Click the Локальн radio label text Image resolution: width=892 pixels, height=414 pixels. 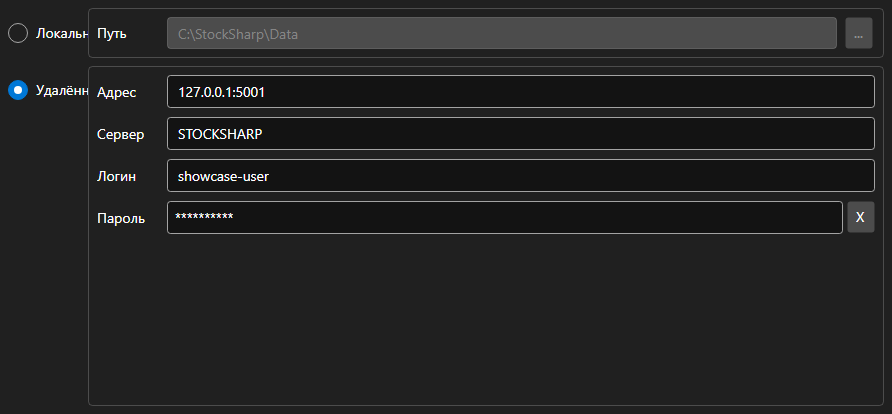(62, 33)
